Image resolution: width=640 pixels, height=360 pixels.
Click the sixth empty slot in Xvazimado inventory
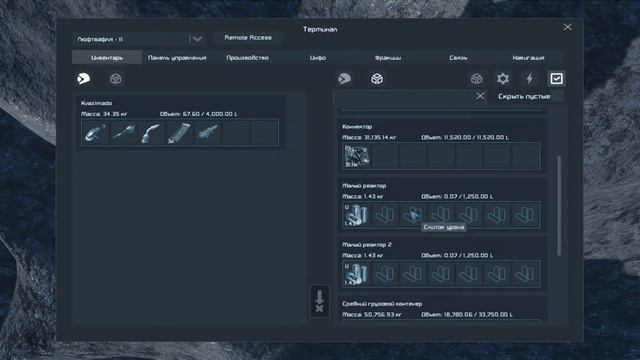pyautogui.click(x=236, y=132)
